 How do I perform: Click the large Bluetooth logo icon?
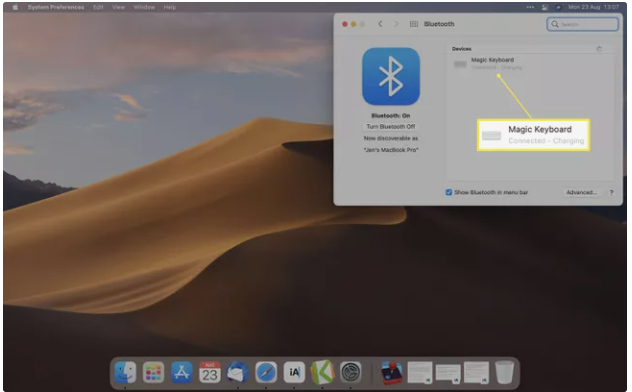[x=391, y=76]
